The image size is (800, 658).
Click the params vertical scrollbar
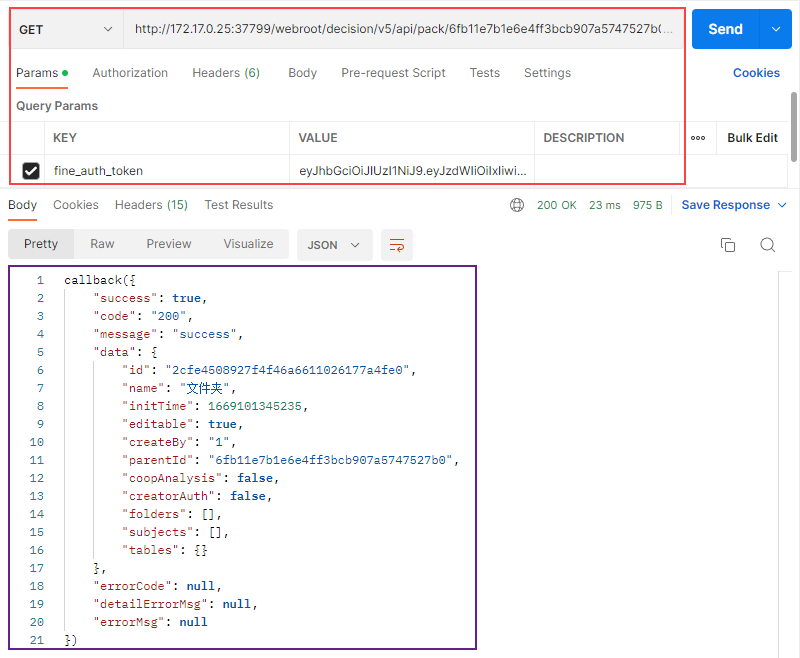point(794,126)
